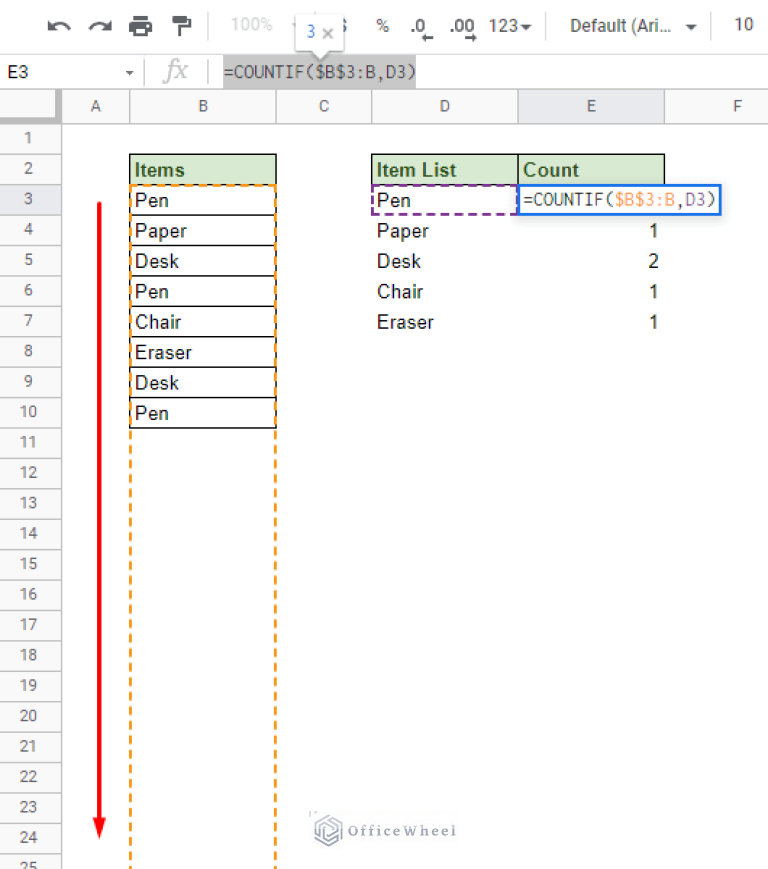Screen dimensions: 768x869
Task: Apply the percent format
Action: pyautogui.click(x=382, y=26)
